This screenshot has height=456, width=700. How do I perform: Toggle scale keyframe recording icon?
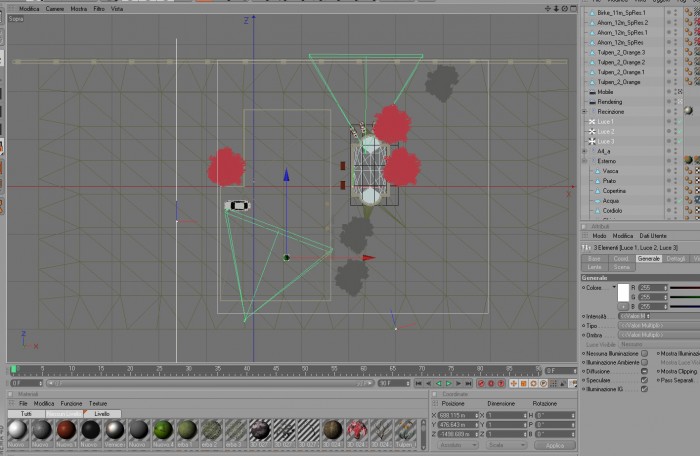point(524,383)
